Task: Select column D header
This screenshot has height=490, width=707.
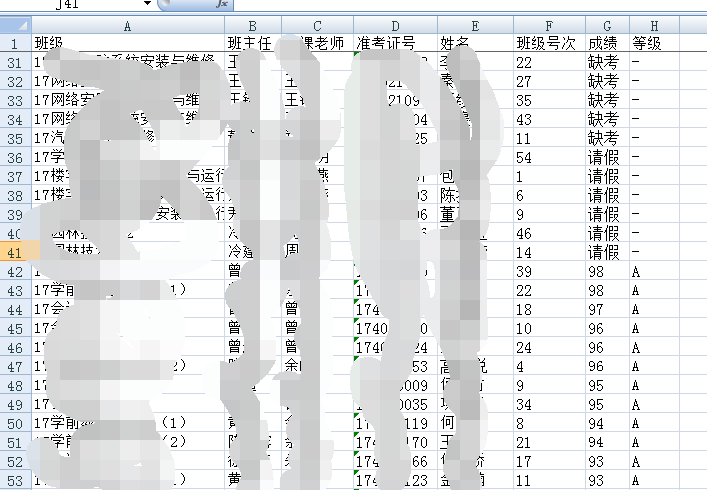Action: 395,26
